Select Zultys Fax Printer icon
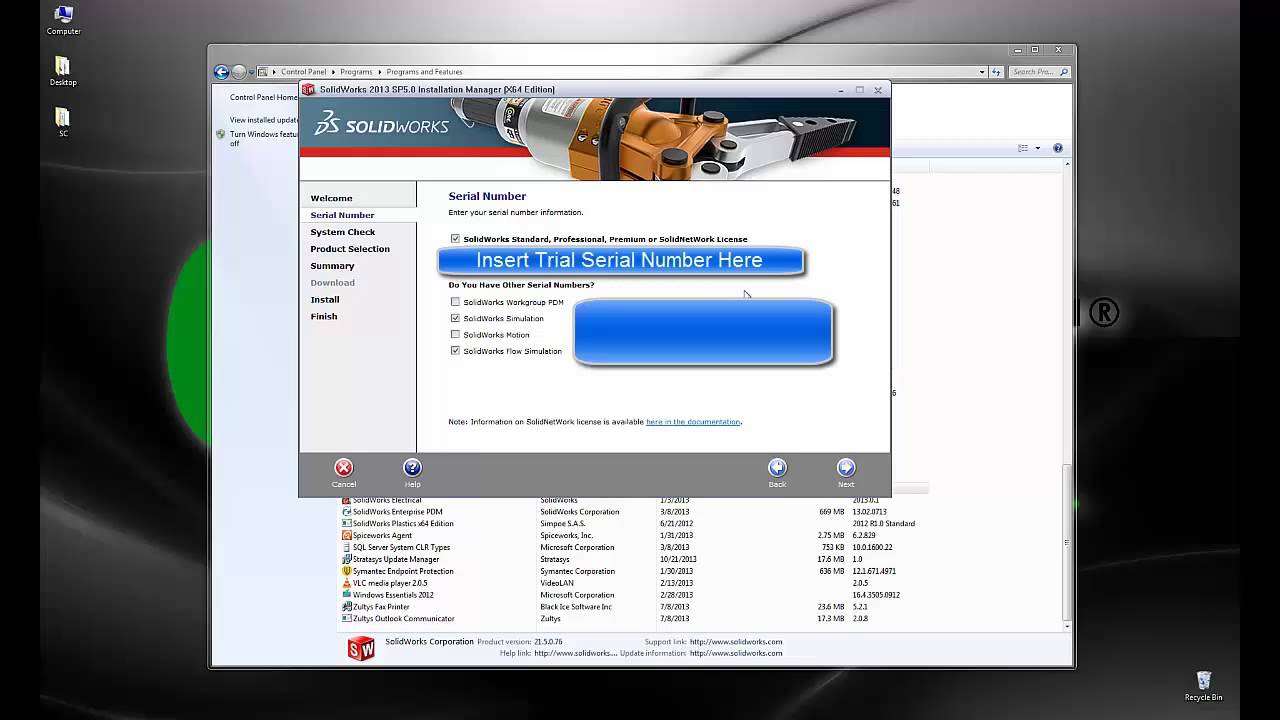This screenshot has height=720, width=1280. (x=346, y=607)
